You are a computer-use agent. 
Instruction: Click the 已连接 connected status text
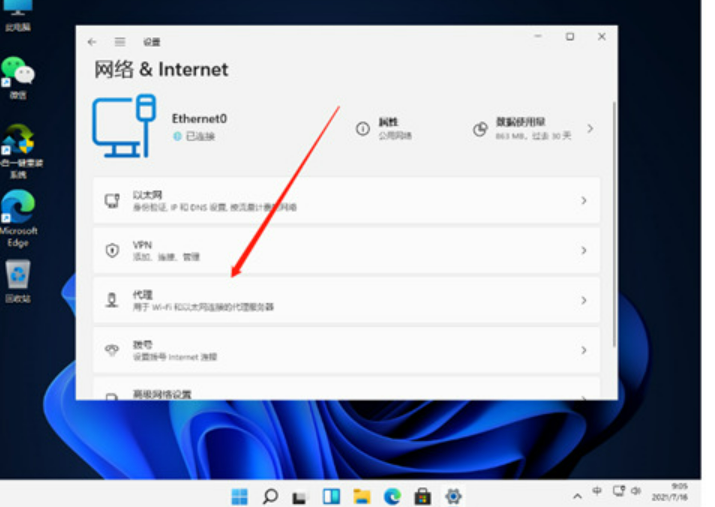point(200,136)
